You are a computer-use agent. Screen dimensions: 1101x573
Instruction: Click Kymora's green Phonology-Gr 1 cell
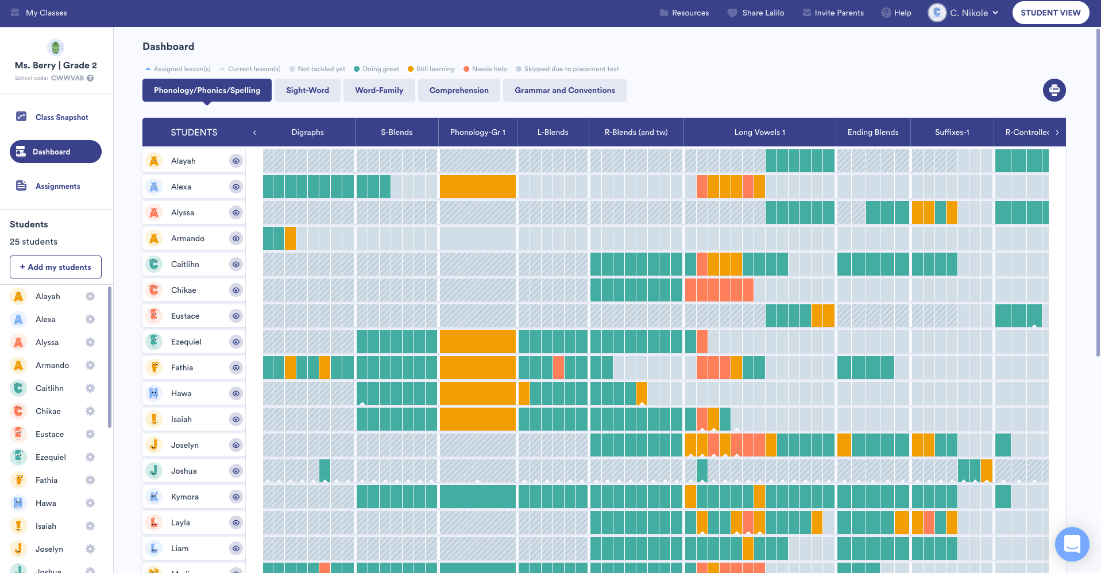pos(477,496)
